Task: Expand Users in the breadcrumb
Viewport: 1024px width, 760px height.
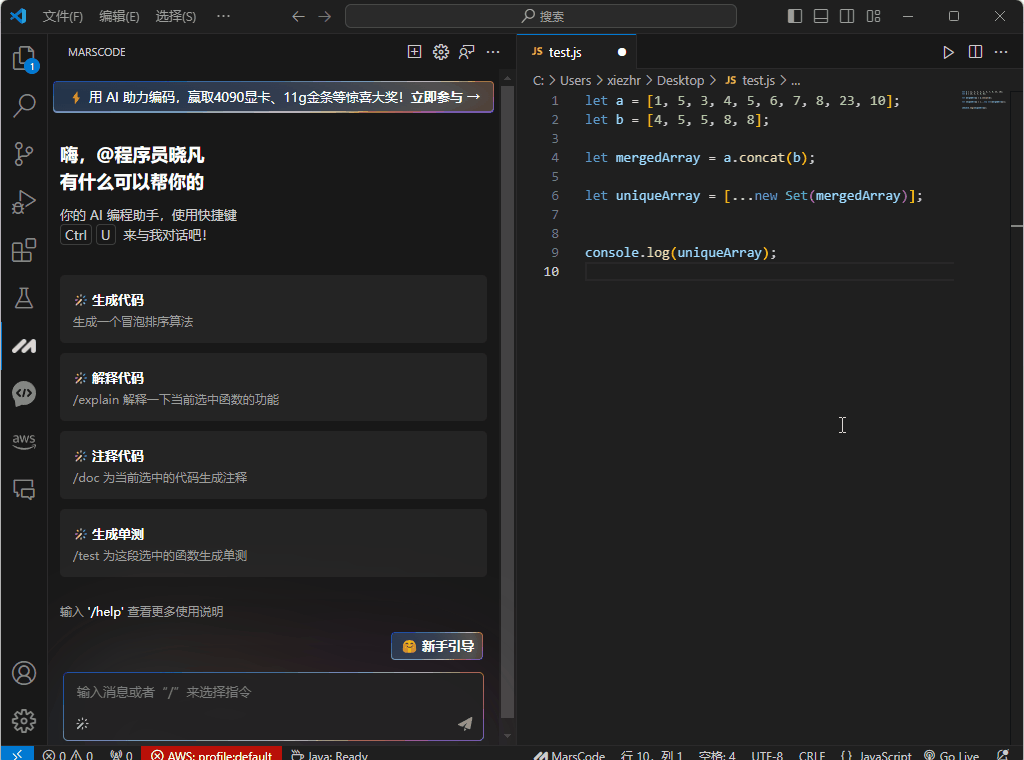Action: [575, 81]
